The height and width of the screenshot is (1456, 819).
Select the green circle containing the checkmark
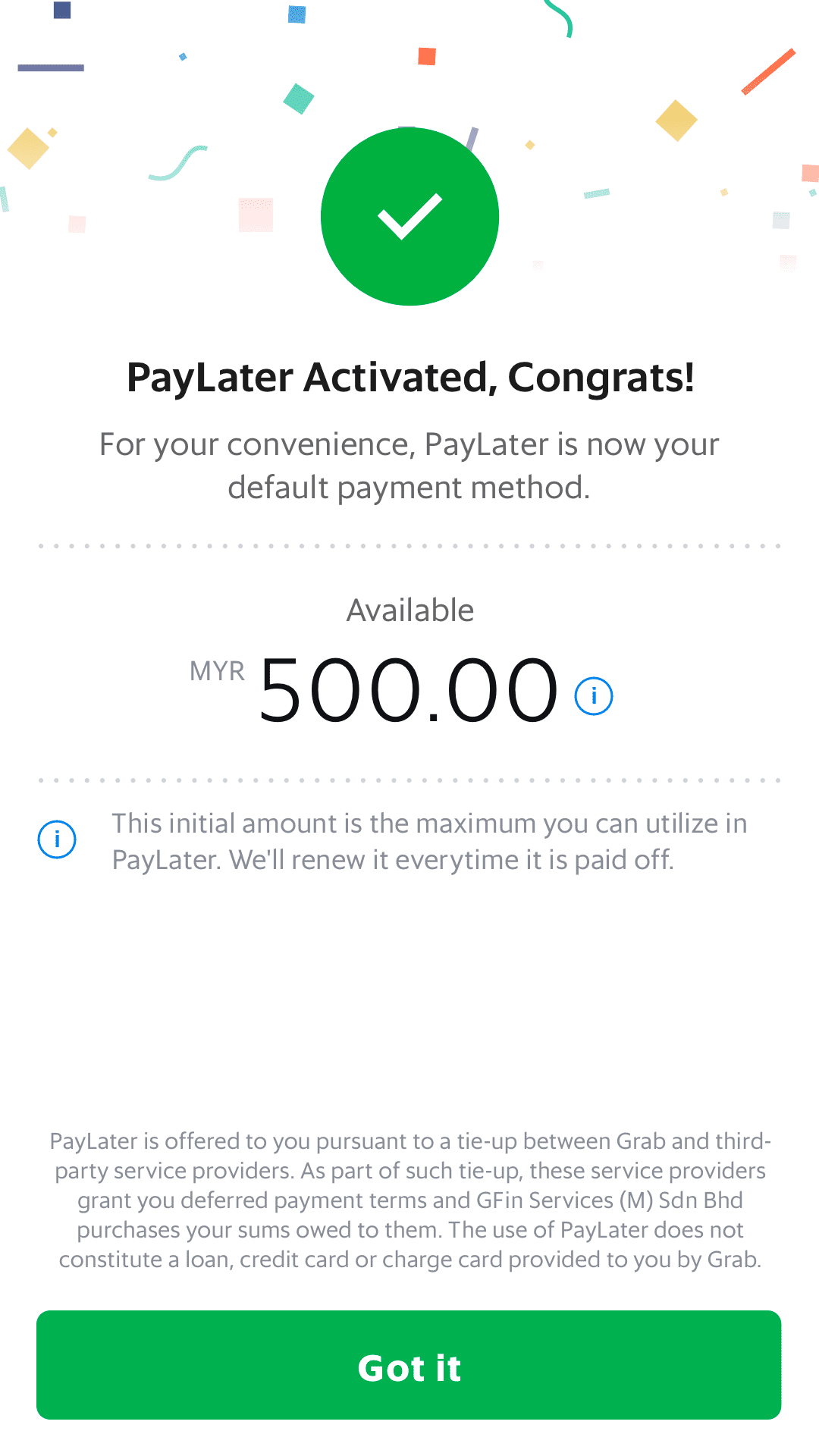tap(409, 216)
